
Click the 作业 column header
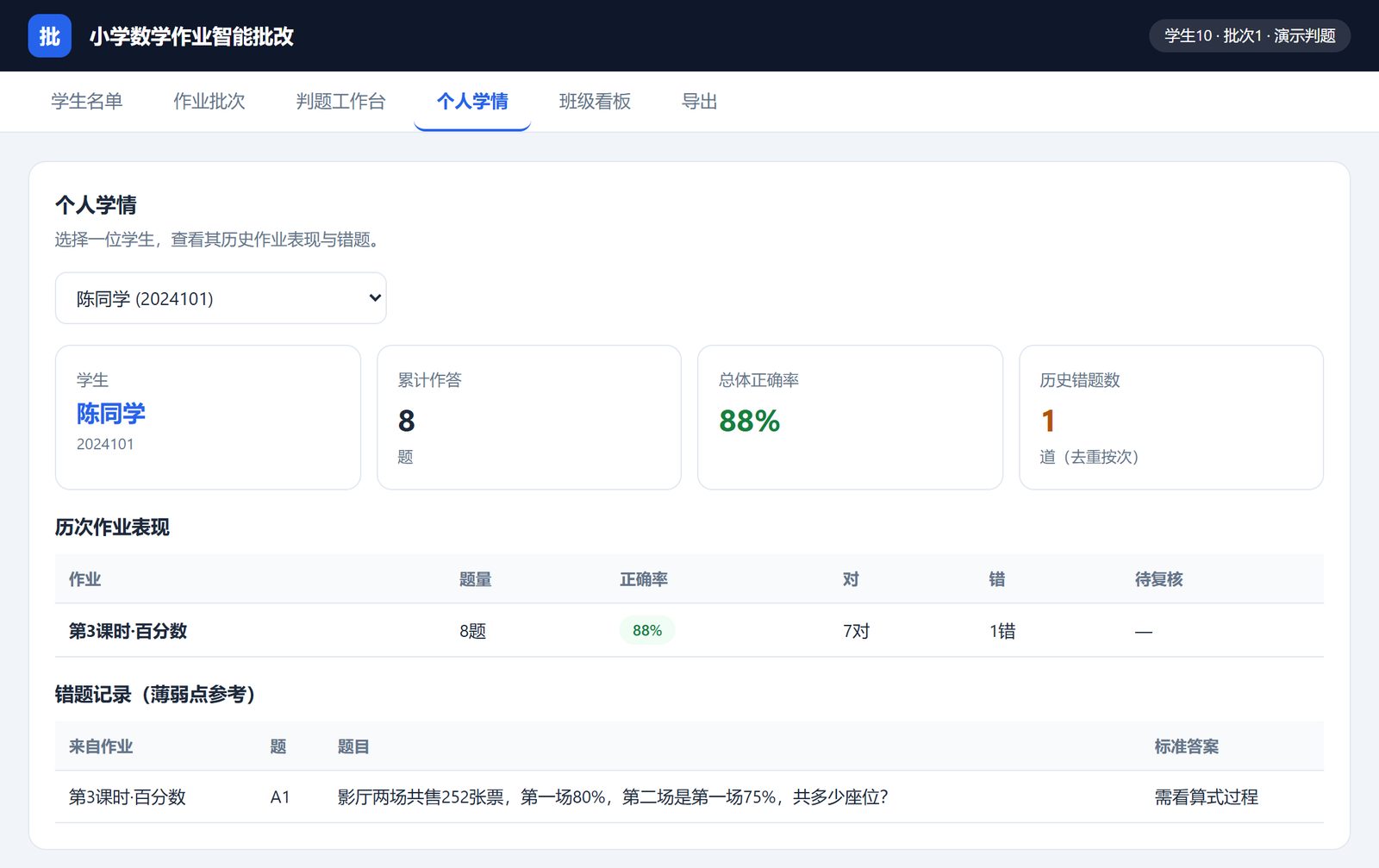[x=84, y=579]
